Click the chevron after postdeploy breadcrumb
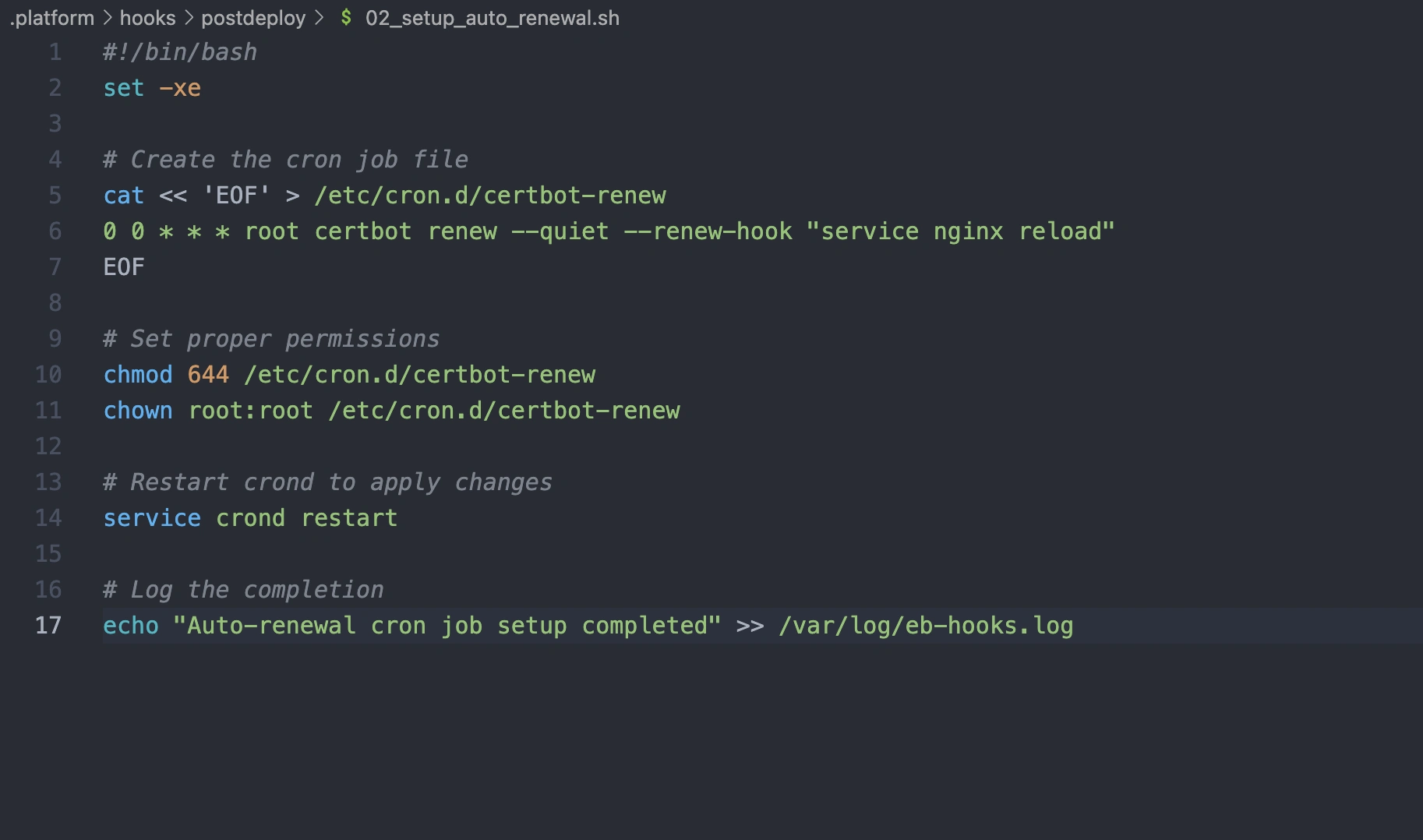 (x=319, y=18)
